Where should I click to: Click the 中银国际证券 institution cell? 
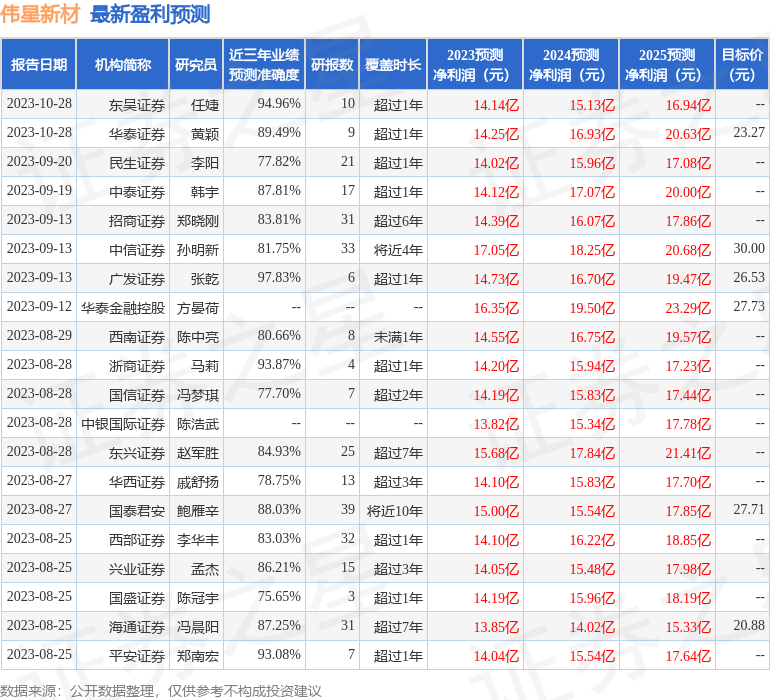tap(123, 424)
